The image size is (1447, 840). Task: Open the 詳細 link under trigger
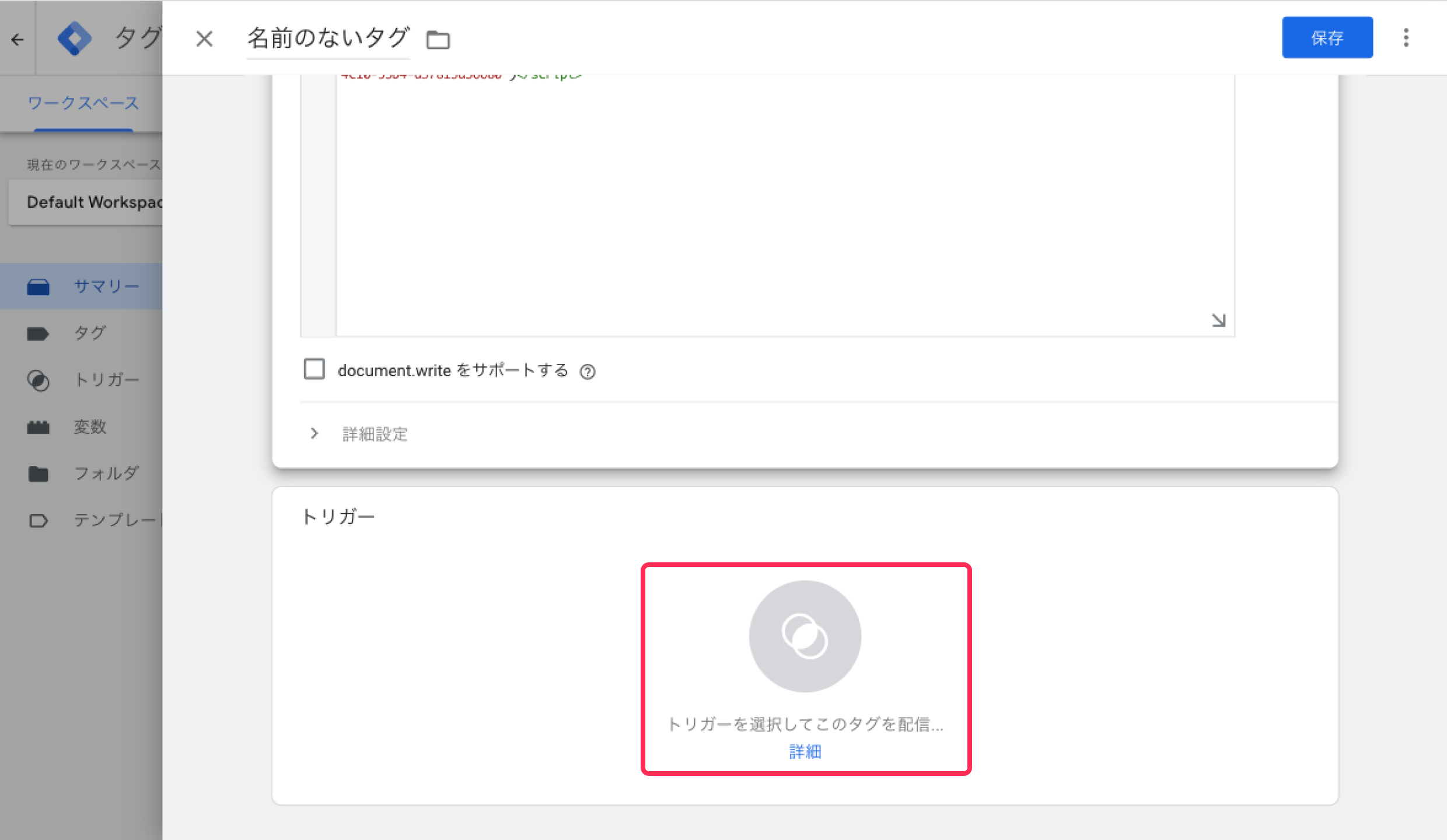click(x=805, y=752)
